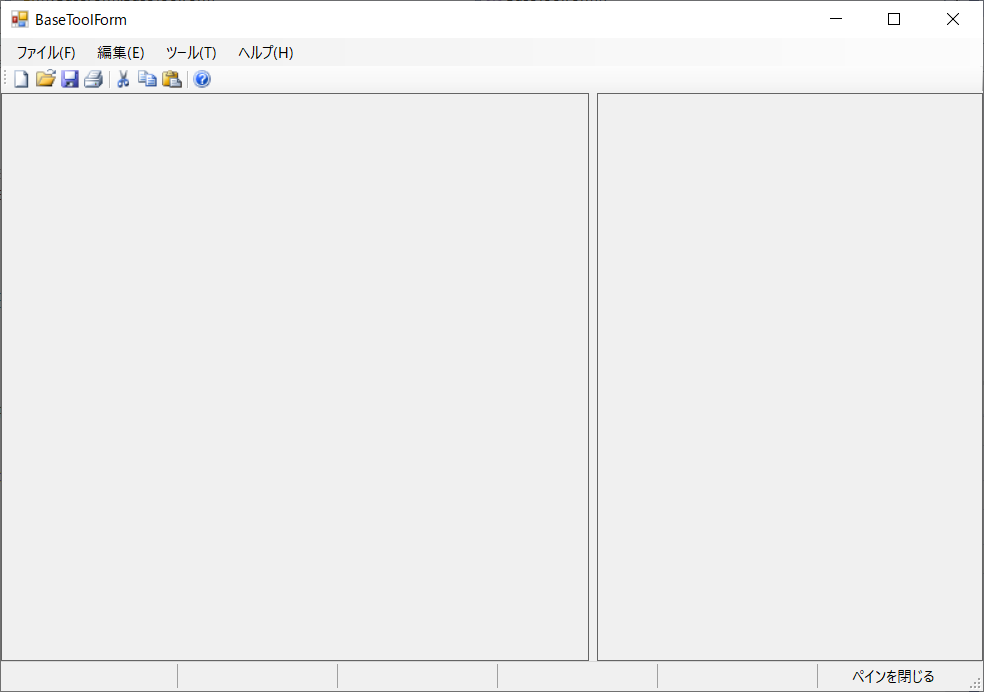This screenshot has height=692, width=984.
Task: Click the New document toolbar icon
Action: coord(21,79)
